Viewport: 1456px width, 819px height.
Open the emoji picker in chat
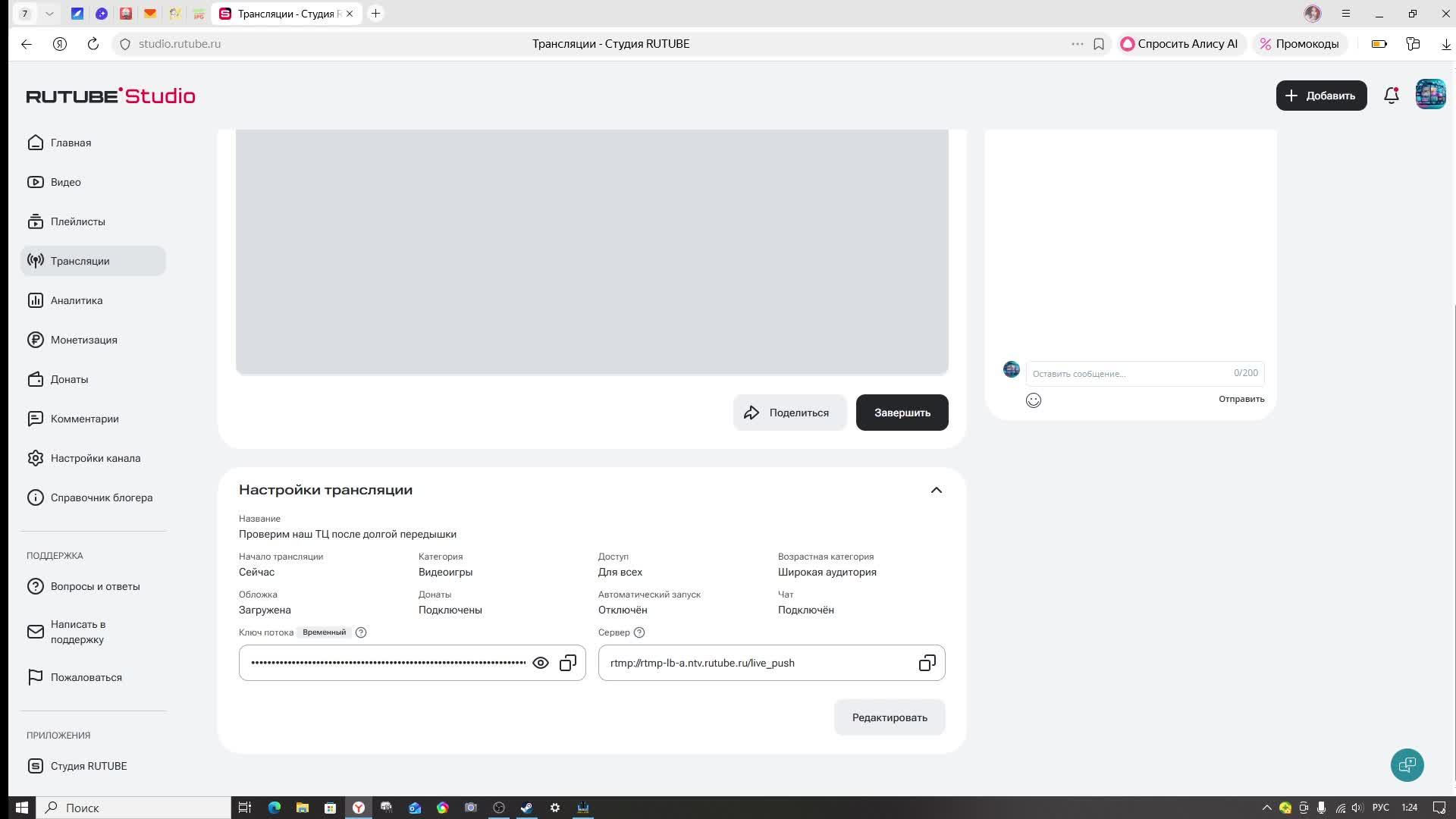click(1033, 400)
